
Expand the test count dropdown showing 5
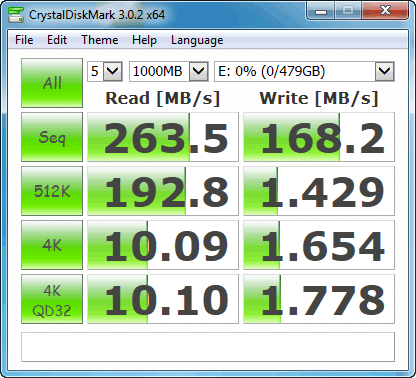[x=105, y=71]
